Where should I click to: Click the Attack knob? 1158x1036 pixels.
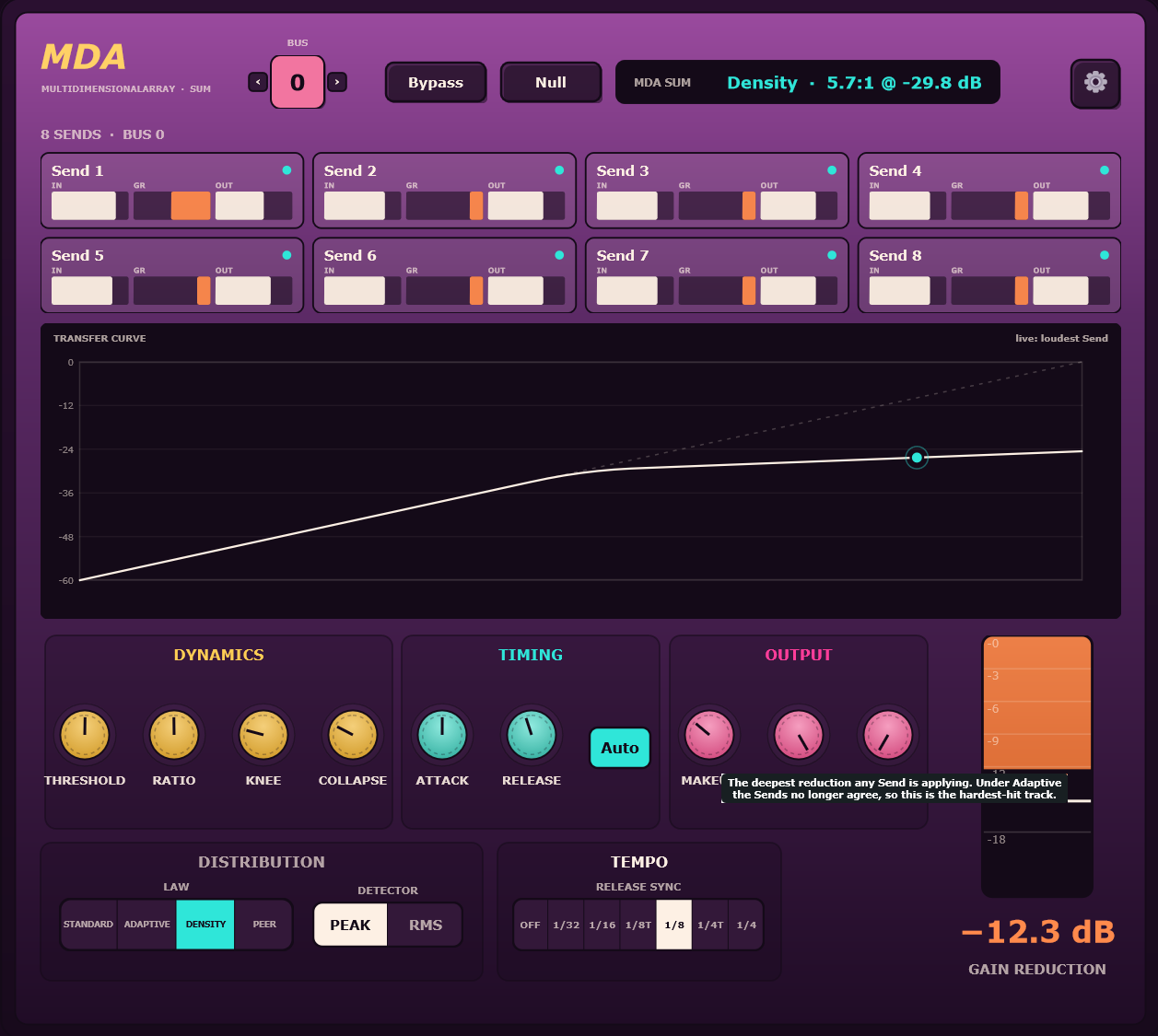(442, 735)
